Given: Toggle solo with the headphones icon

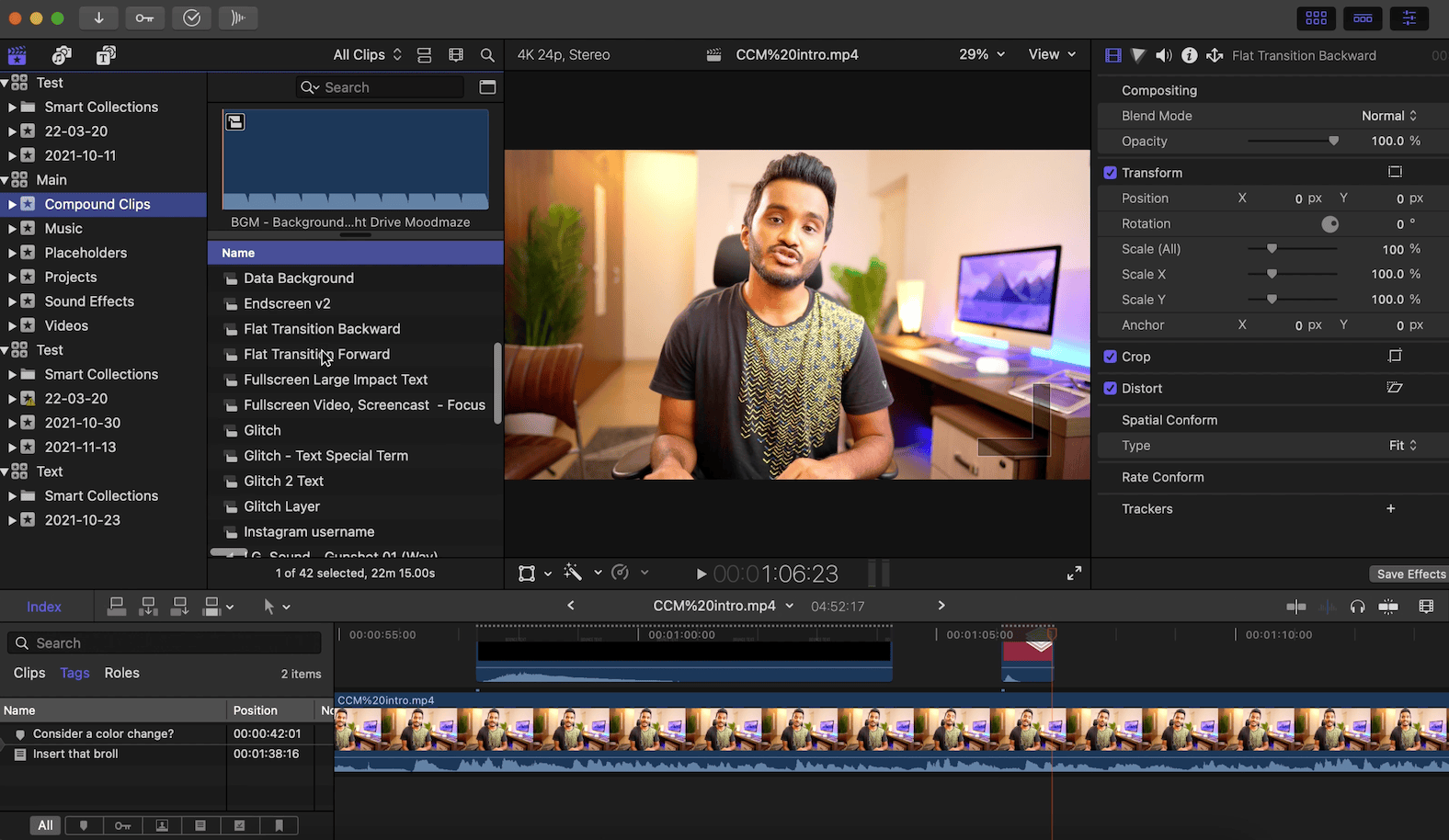Looking at the screenshot, I should coord(1357,607).
